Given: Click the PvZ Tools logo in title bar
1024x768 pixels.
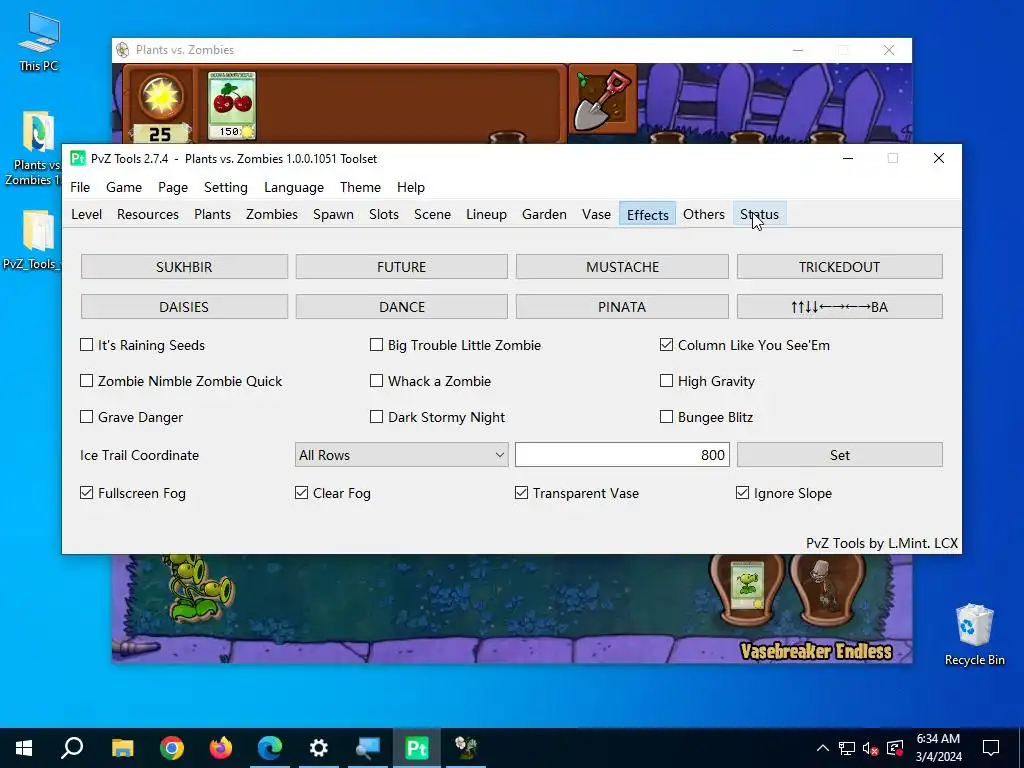Looking at the screenshot, I should click(78, 158).
